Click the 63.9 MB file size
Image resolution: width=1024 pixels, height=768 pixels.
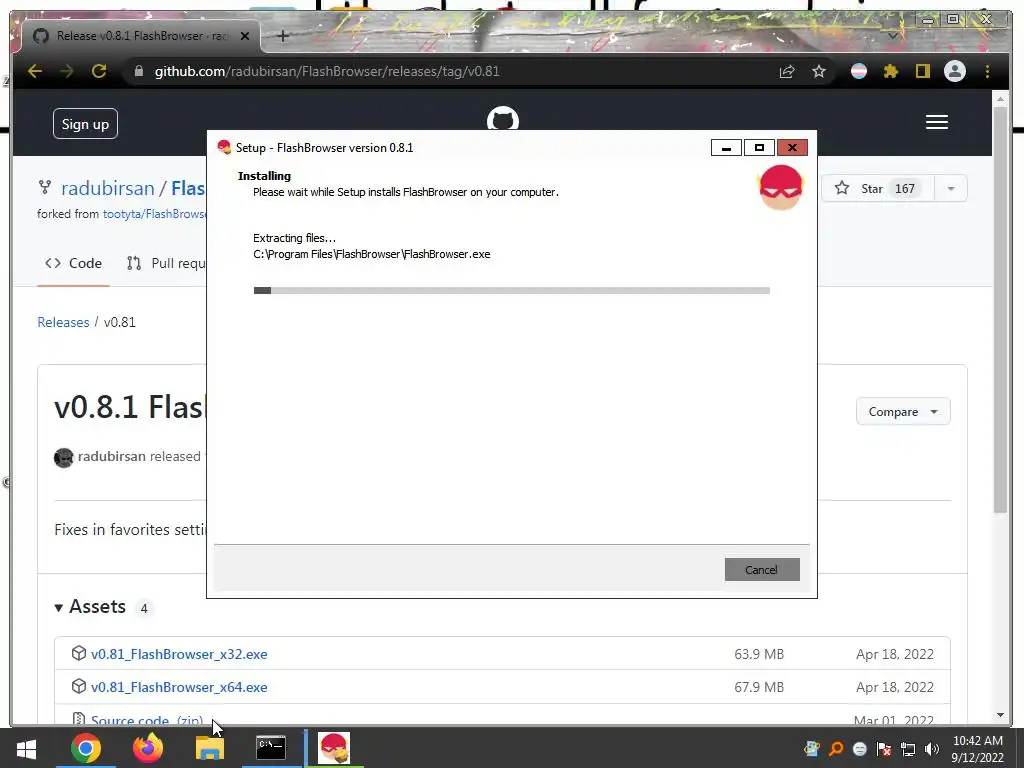pos(759,654)
